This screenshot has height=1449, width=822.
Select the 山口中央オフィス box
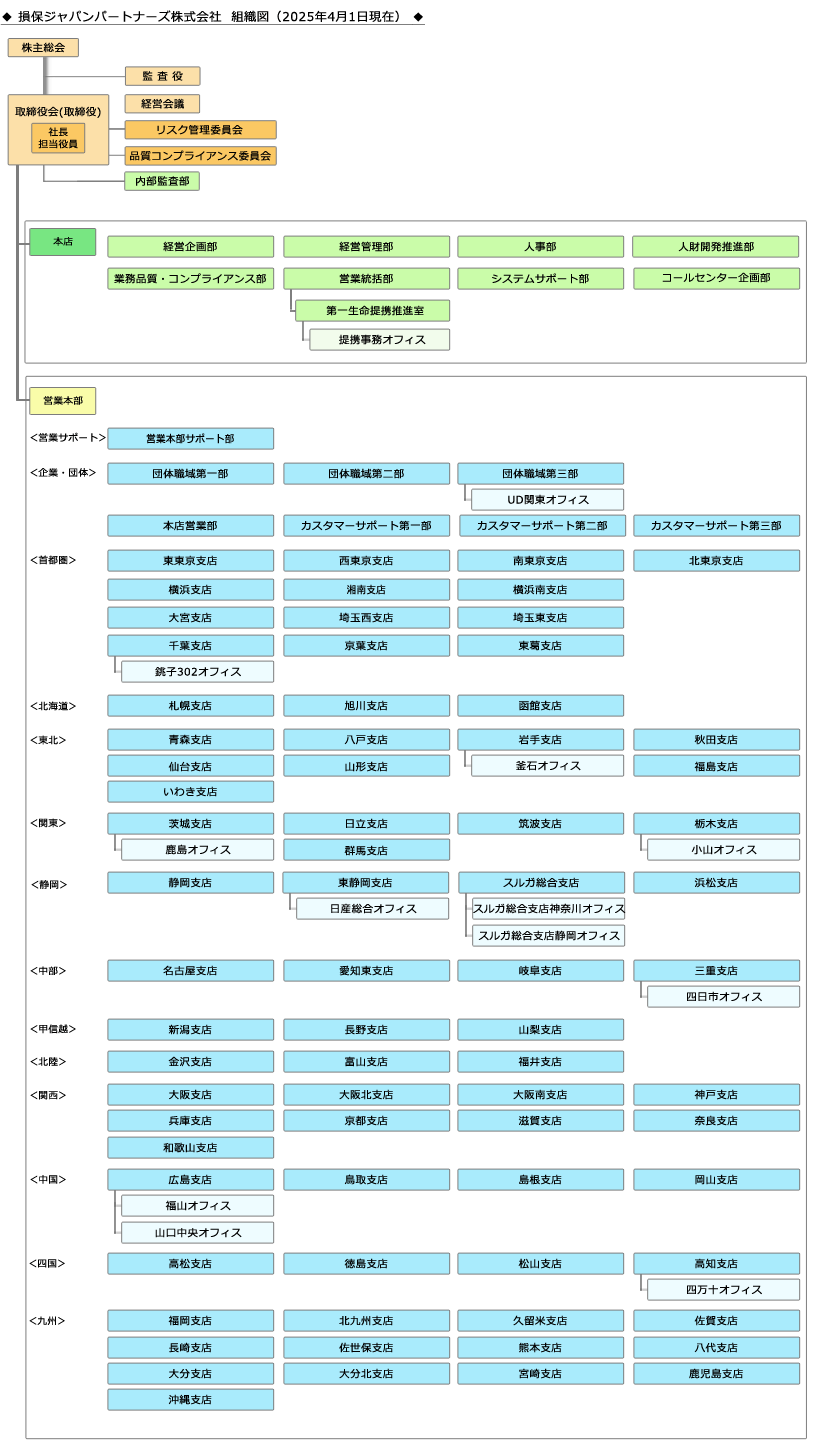pyautogui.click(x=198, y=1233)
